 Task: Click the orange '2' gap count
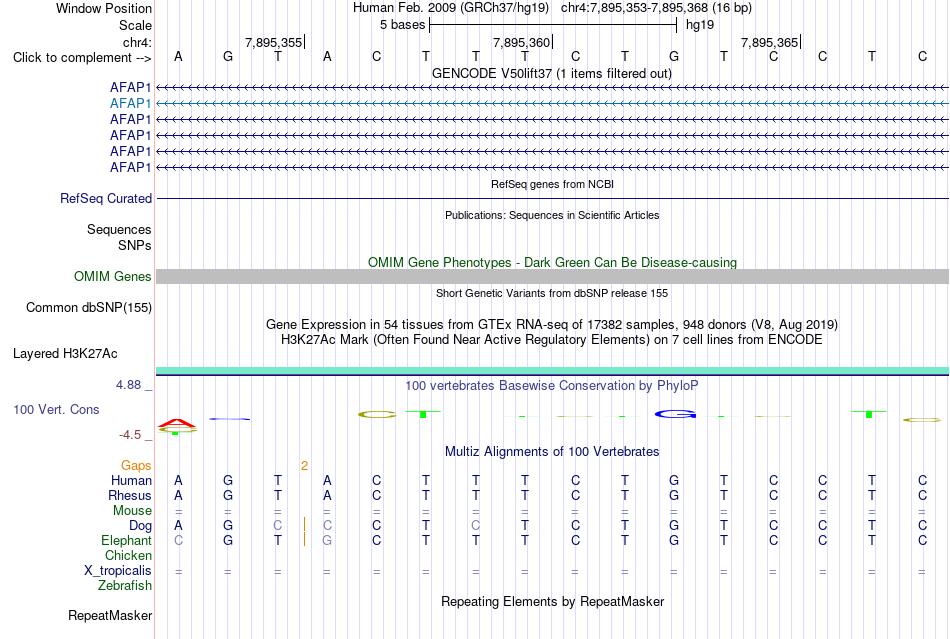[x=304, y=466]
